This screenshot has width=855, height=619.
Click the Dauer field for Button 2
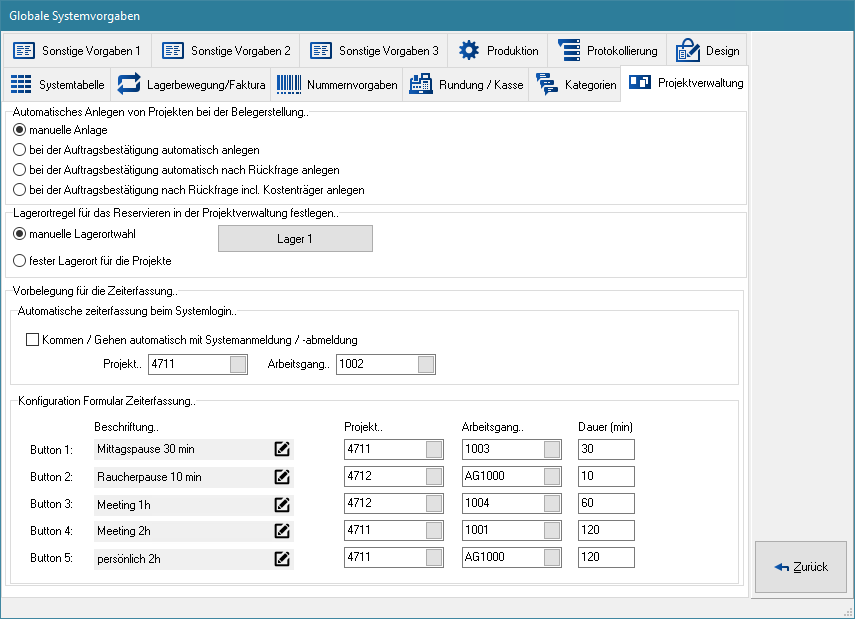coord(606,476)
